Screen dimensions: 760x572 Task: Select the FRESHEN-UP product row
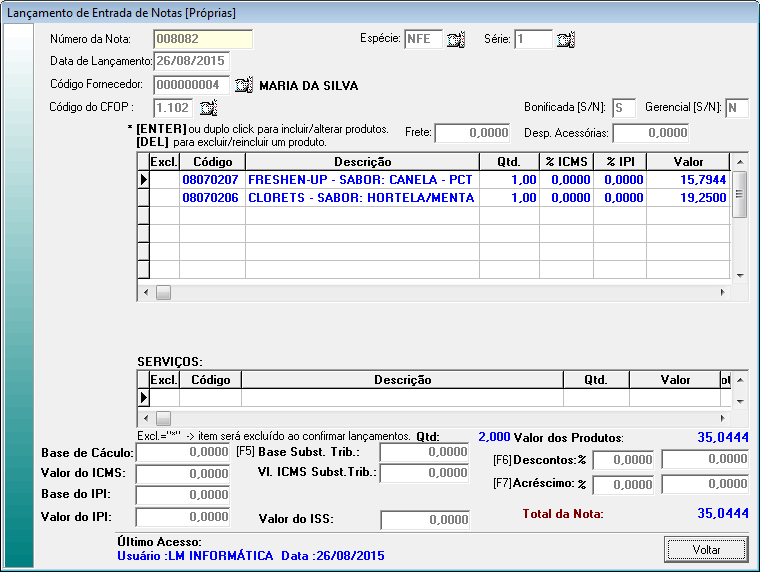pyautogui.click(x=361, y=179)
